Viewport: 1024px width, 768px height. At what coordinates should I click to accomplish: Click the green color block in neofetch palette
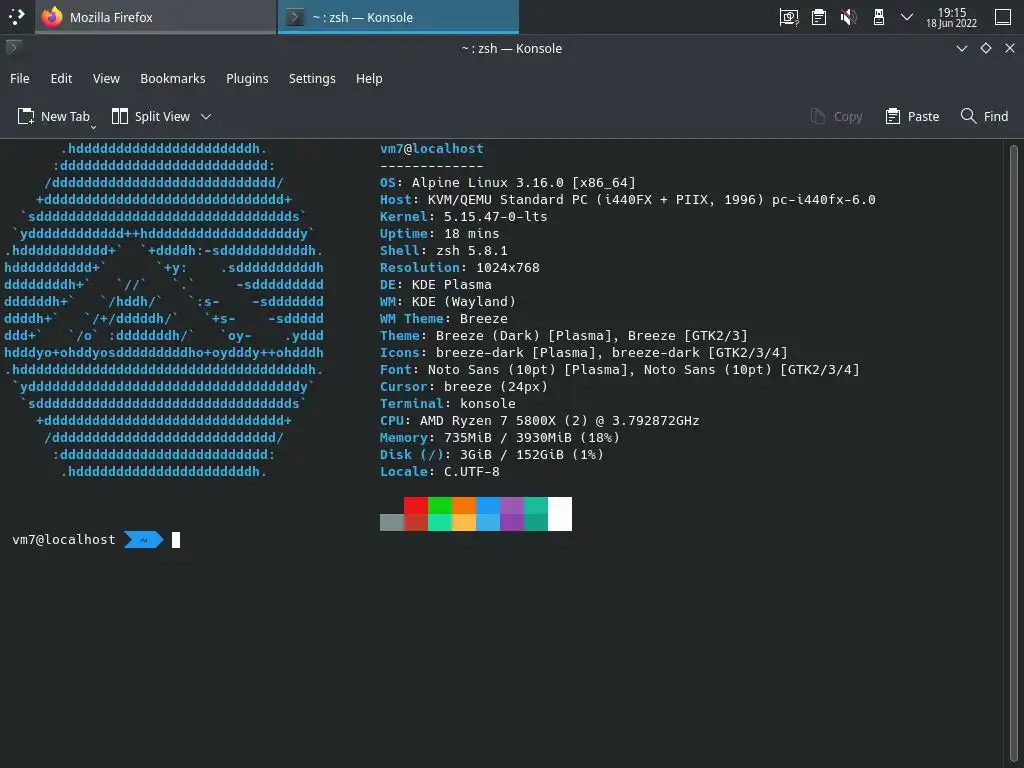[440, 505]
